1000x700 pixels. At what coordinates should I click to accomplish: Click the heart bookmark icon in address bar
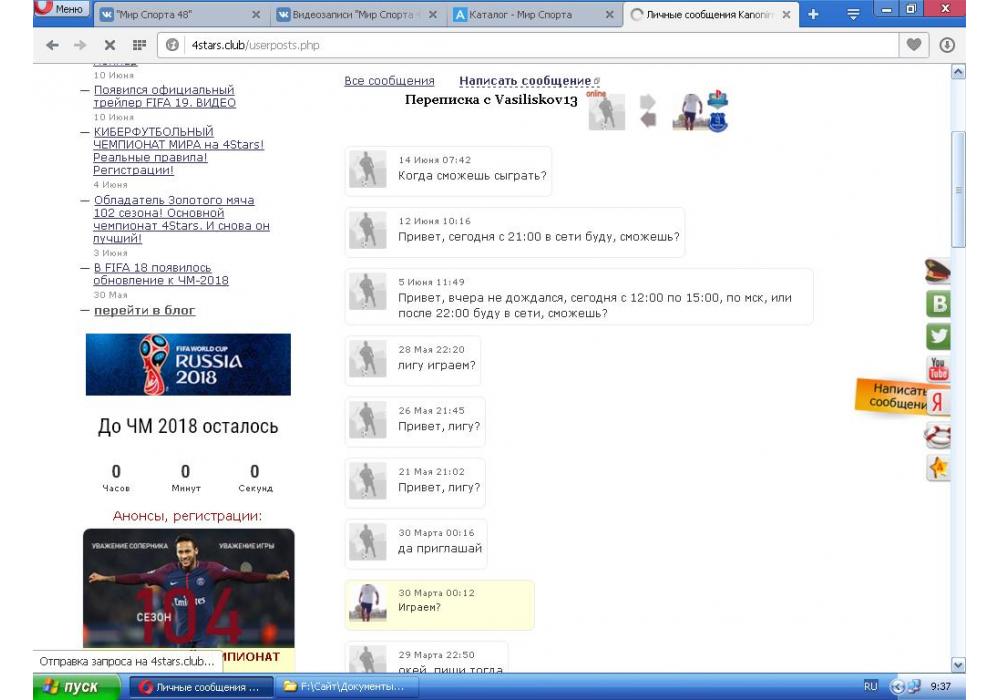coord(913,45)
